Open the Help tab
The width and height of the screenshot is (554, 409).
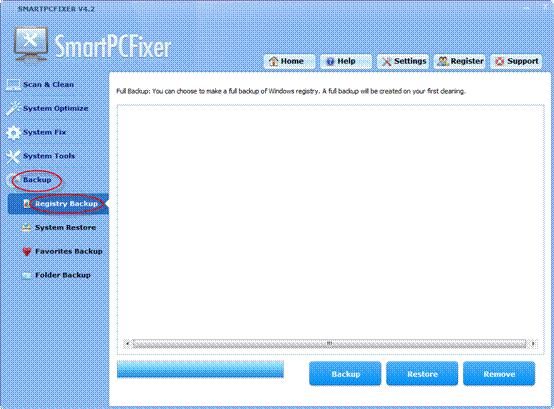[x=346, y=61]
